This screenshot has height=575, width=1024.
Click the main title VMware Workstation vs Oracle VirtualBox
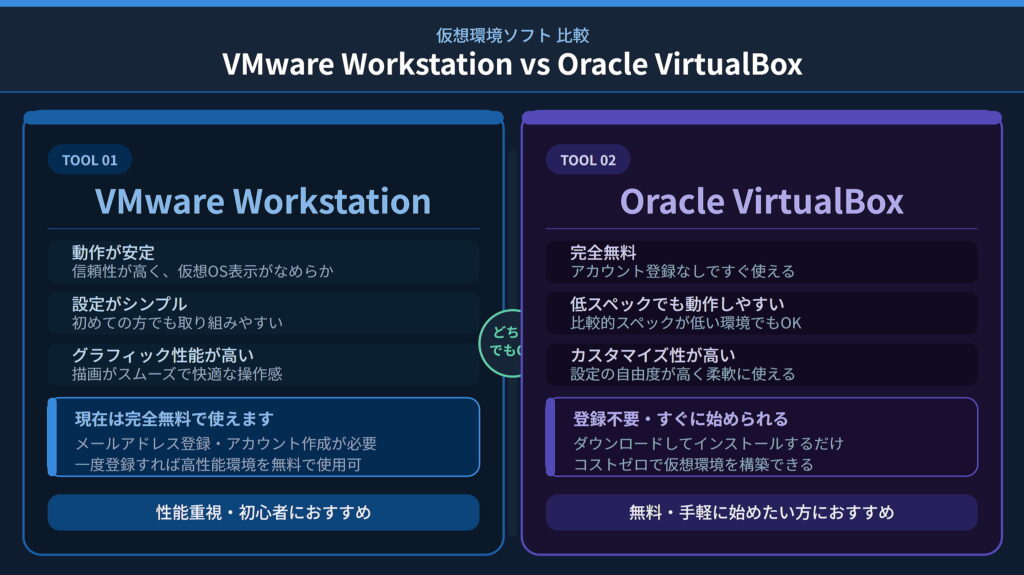512,64
